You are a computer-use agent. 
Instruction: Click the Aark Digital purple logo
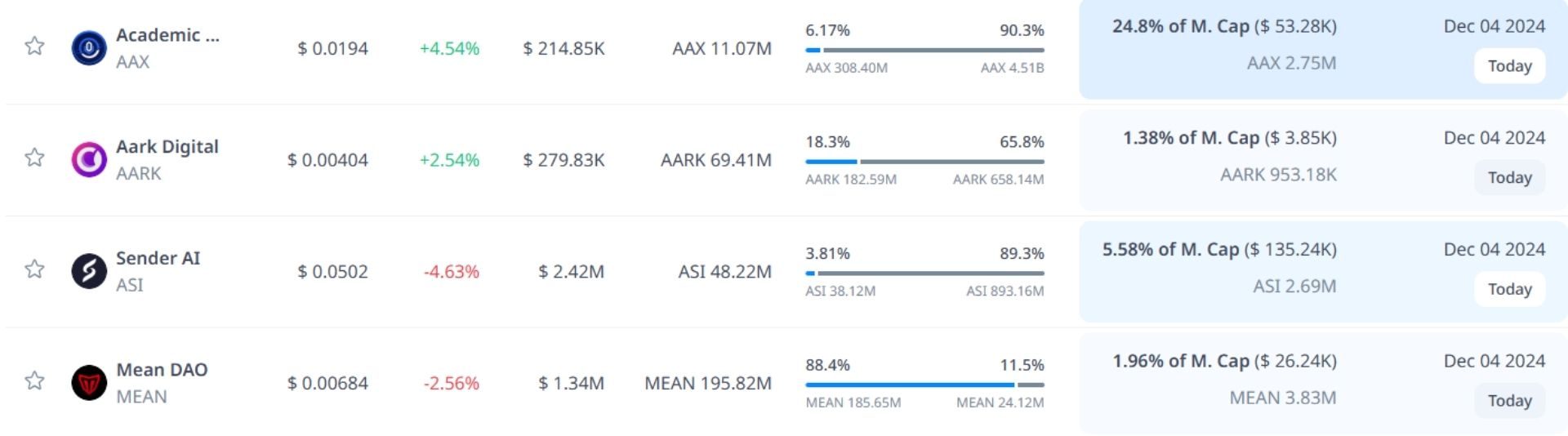pos(89,160)
